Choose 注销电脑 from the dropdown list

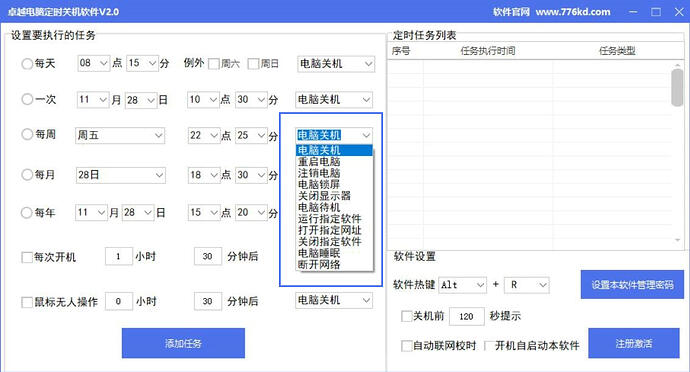334,173
